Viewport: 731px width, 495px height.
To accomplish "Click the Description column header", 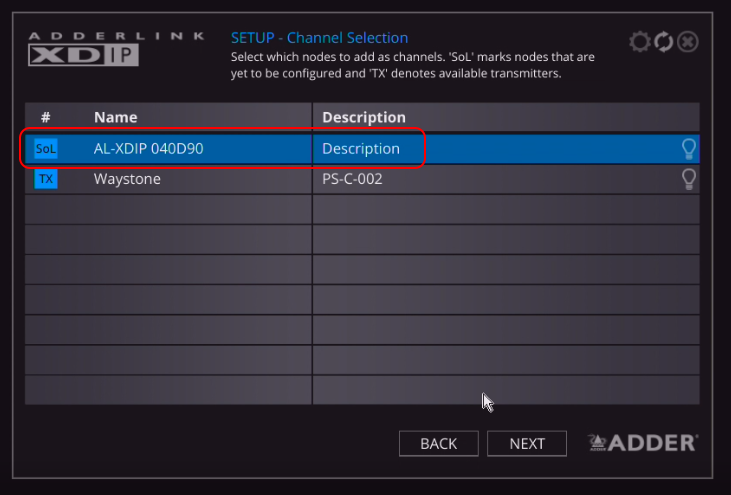I will 363,117.
